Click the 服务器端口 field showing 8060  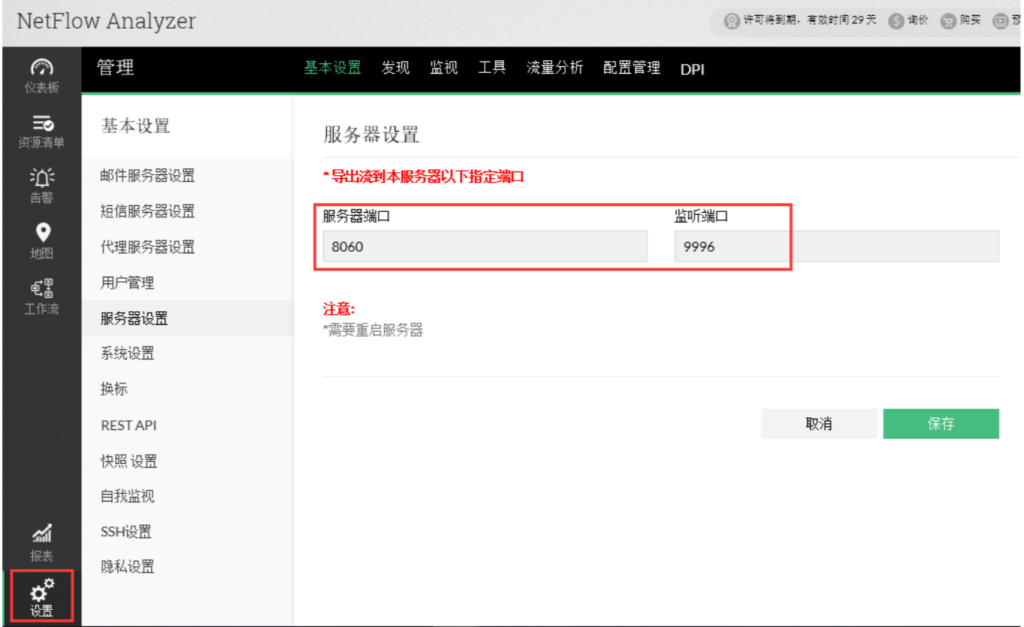pyautogui.click(x=485, y=246)
